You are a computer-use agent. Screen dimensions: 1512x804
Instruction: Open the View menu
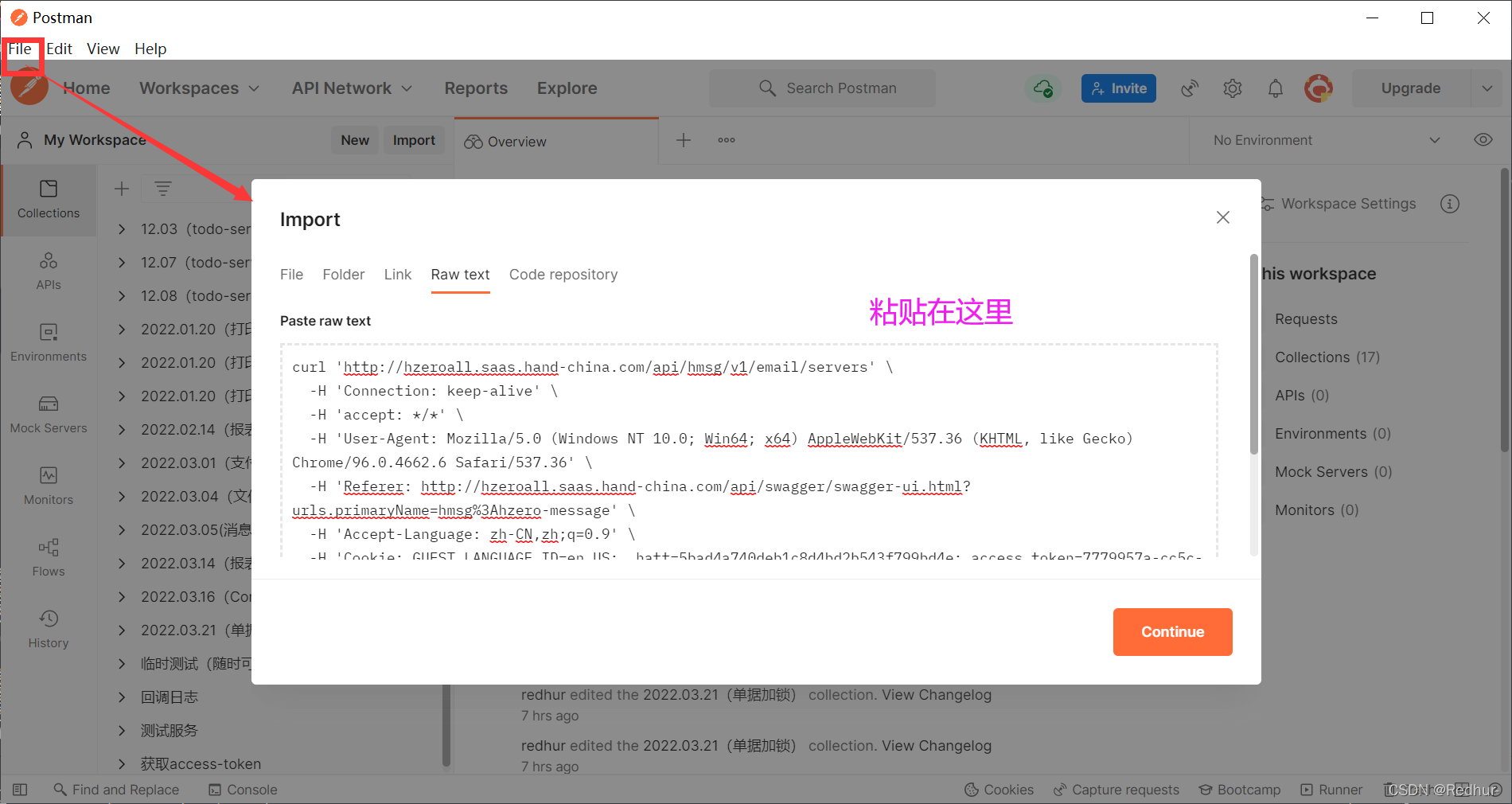point(103,49)
